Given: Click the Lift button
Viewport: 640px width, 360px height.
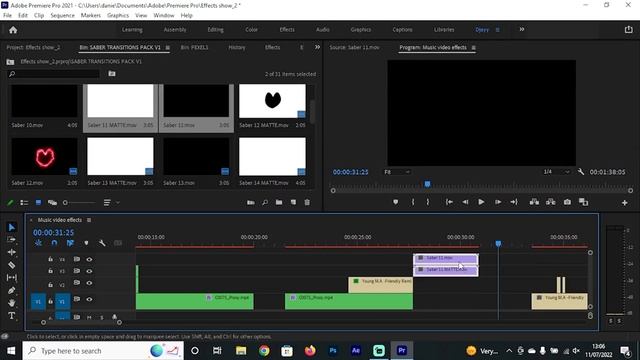Looking at the screenshot, I should (x=534, y=202).
